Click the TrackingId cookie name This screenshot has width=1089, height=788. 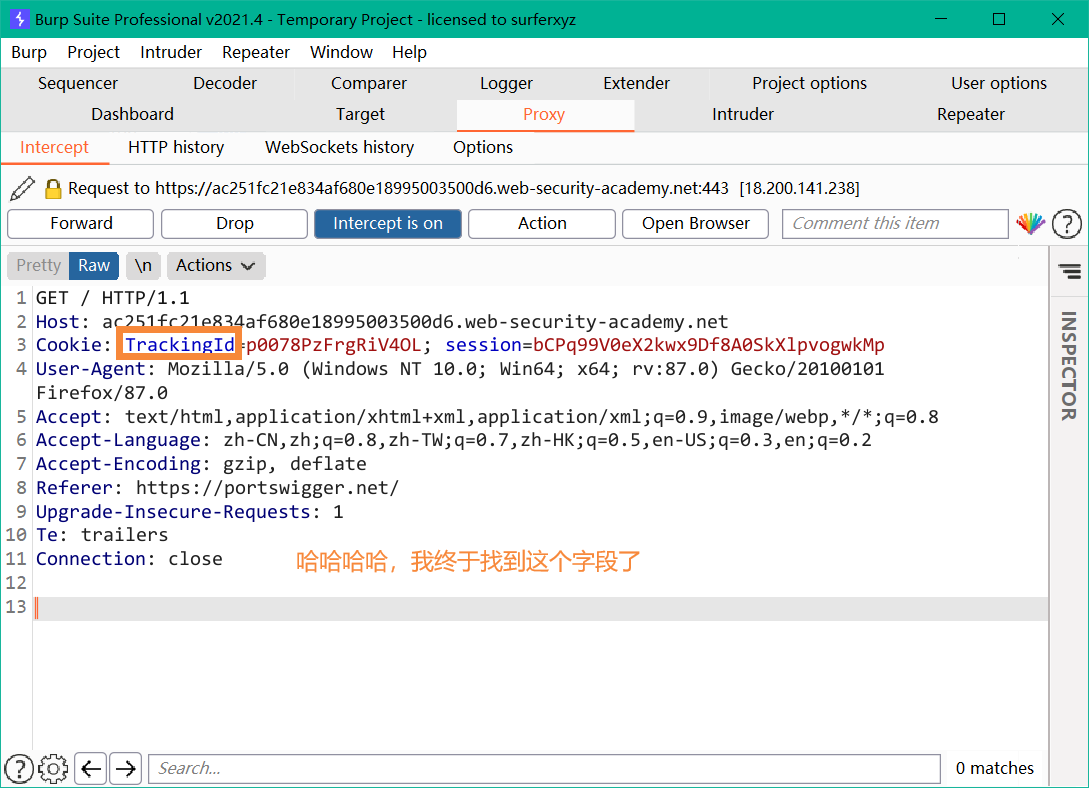(179, 344)
